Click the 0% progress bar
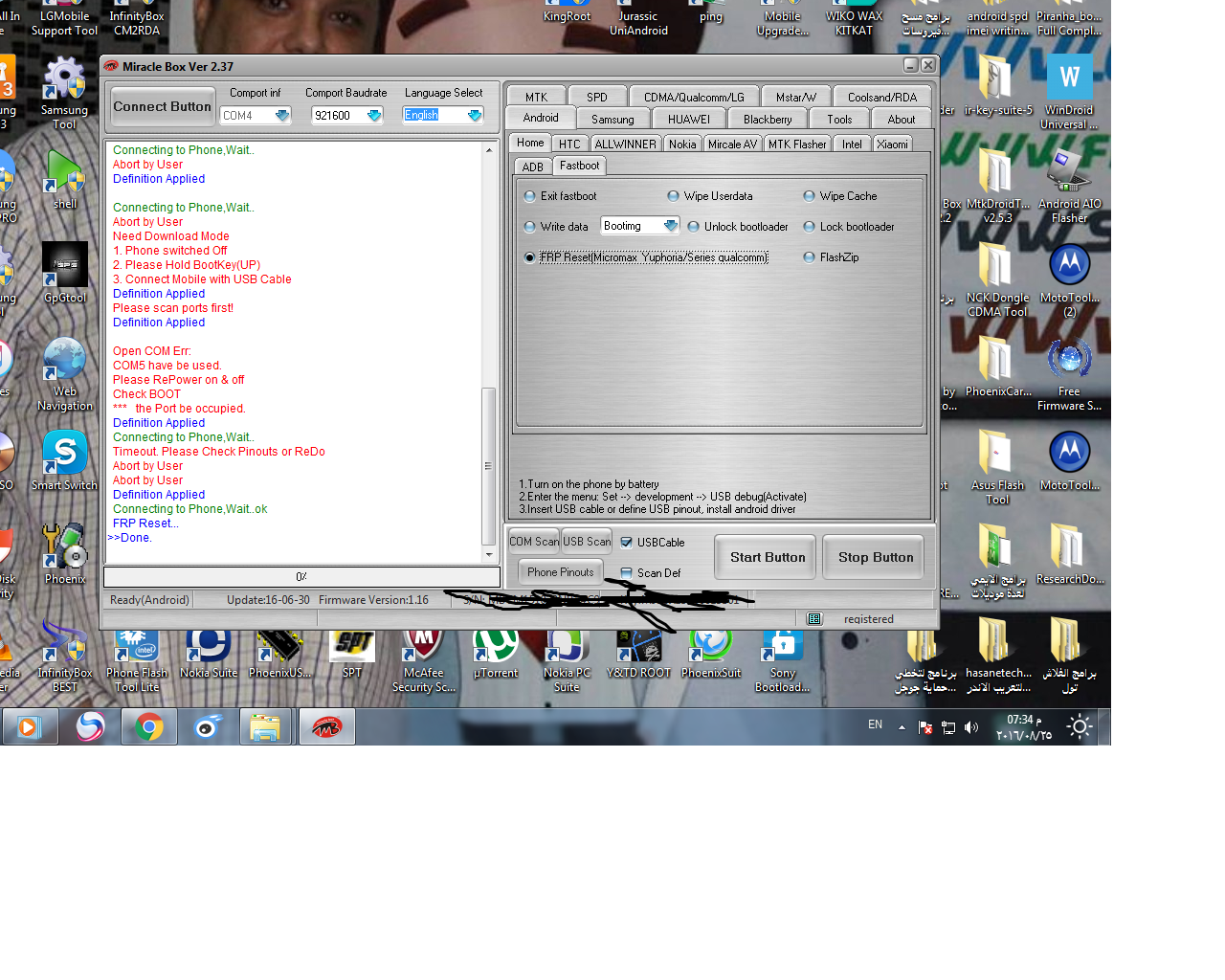 [x=301, y=576]
